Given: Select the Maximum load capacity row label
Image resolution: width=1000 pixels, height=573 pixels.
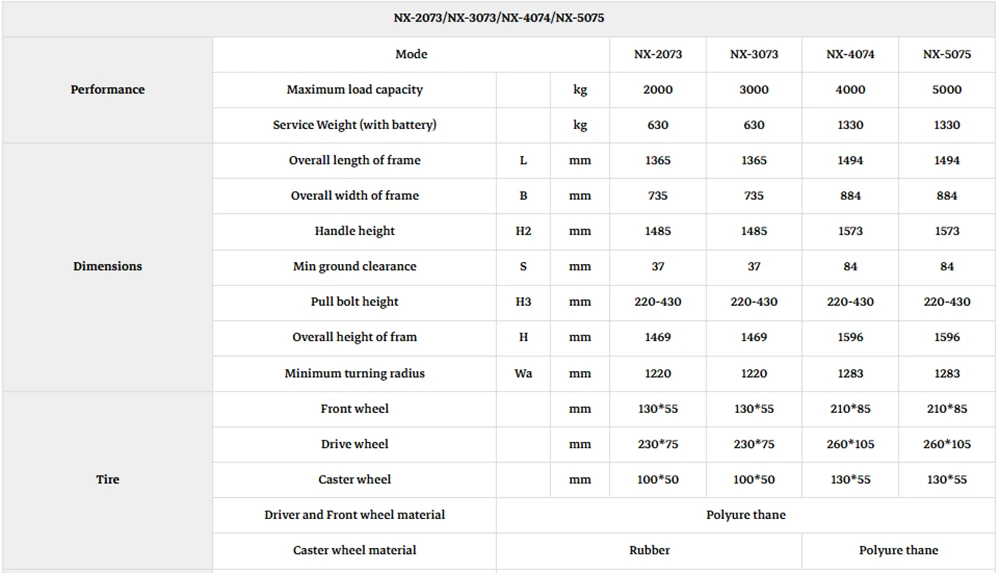Looking at the screenshot, I should pos(355,90).
